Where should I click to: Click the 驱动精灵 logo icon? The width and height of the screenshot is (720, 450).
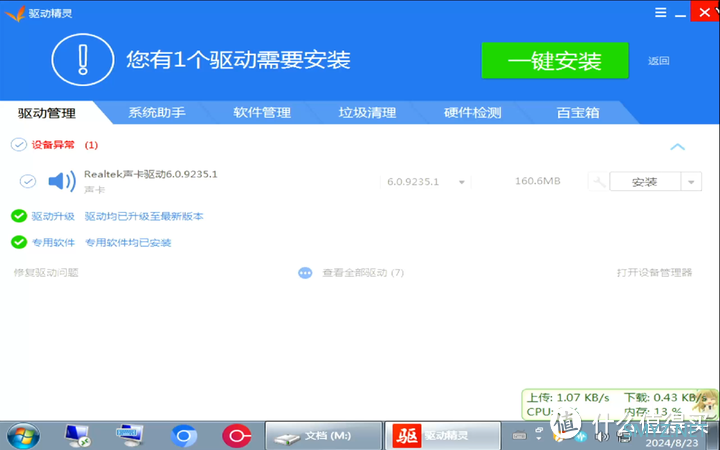click(x=15, y=13)
